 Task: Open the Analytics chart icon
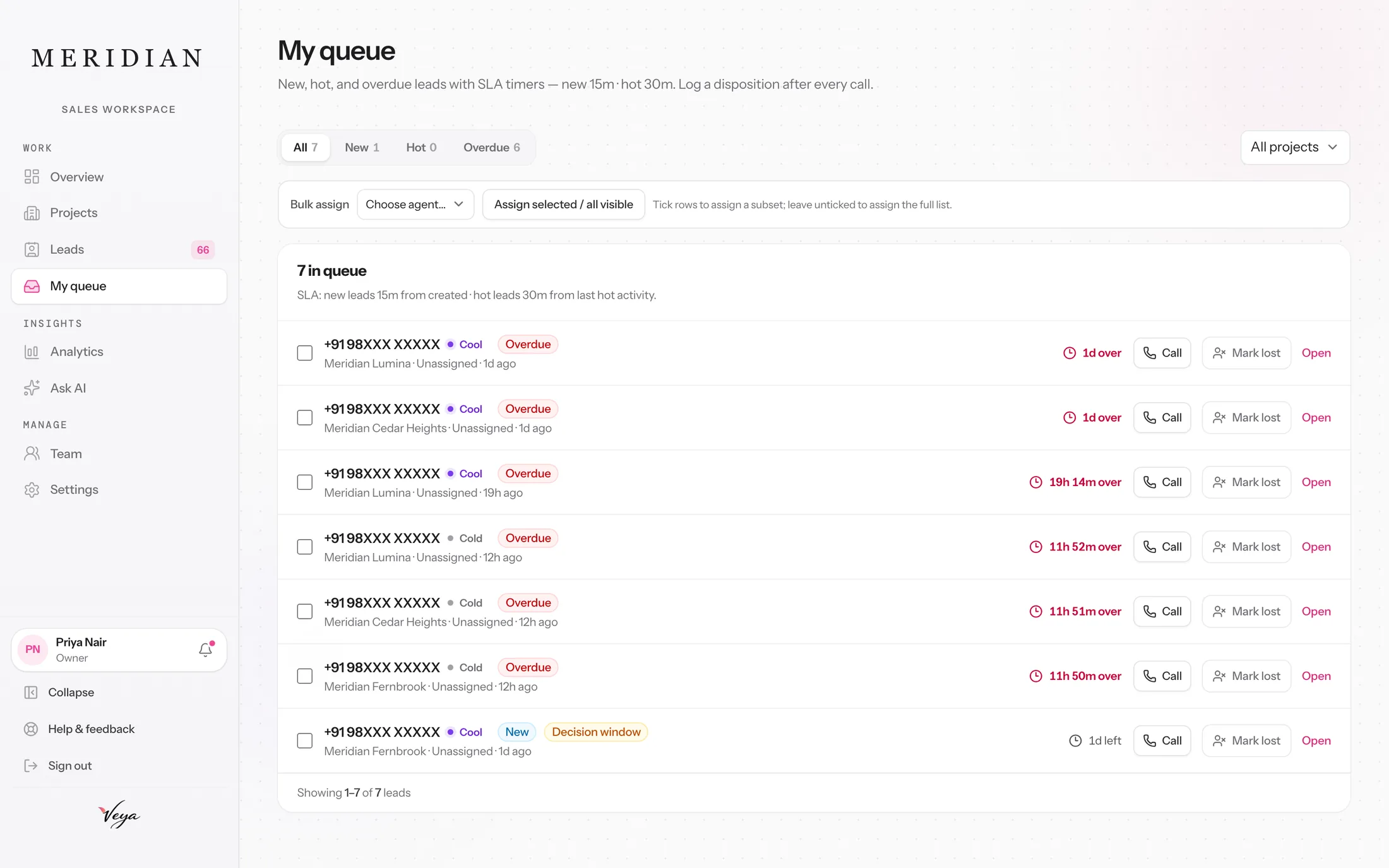point(32,352)
